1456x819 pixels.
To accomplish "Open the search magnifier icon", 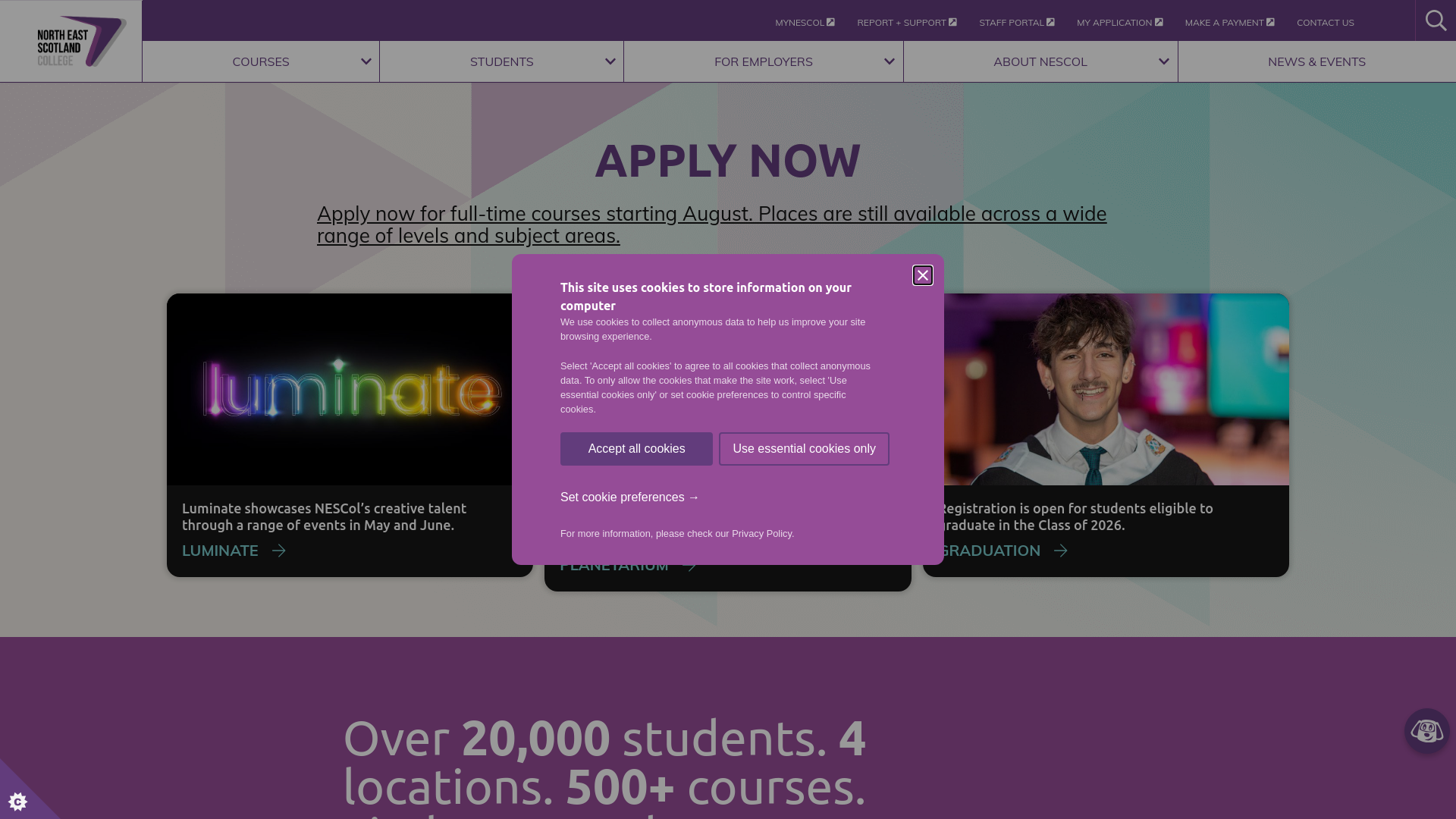I will click(1436, 20).
